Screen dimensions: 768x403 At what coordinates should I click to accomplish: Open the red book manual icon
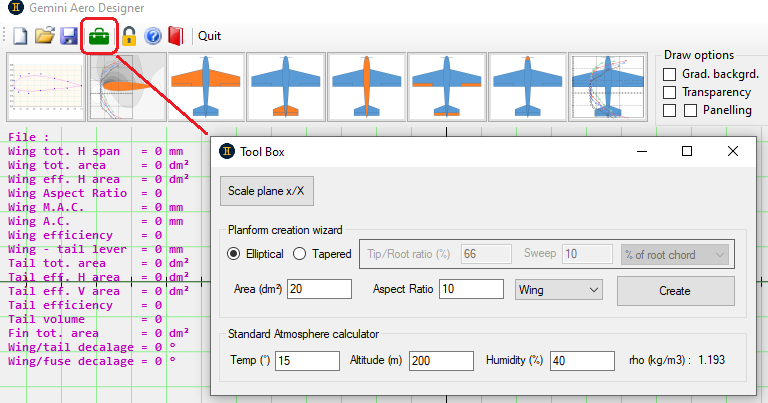point(176,36)
